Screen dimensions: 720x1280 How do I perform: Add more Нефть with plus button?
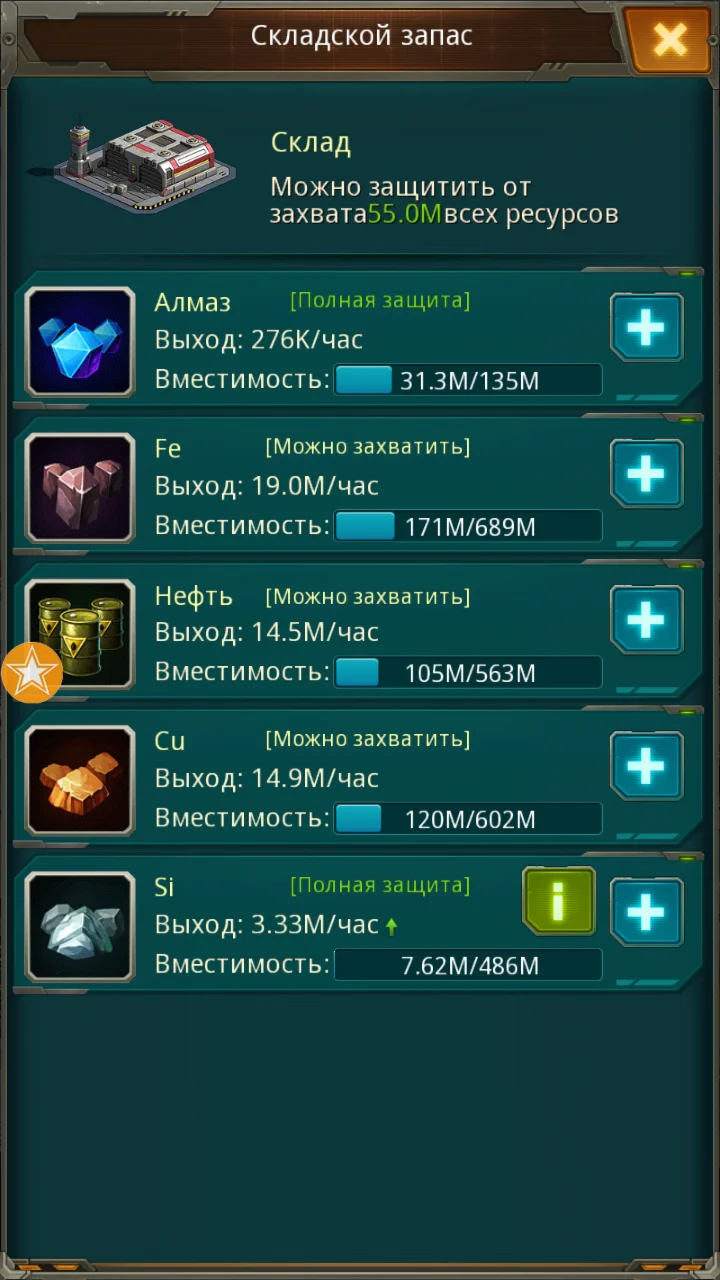point(647,620)
